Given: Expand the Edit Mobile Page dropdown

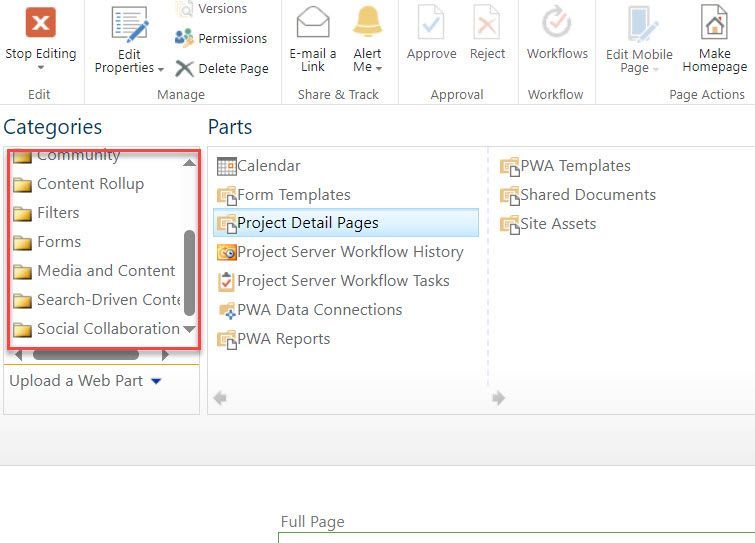Looking at the screenshot, I should click(x=655, y=69).
